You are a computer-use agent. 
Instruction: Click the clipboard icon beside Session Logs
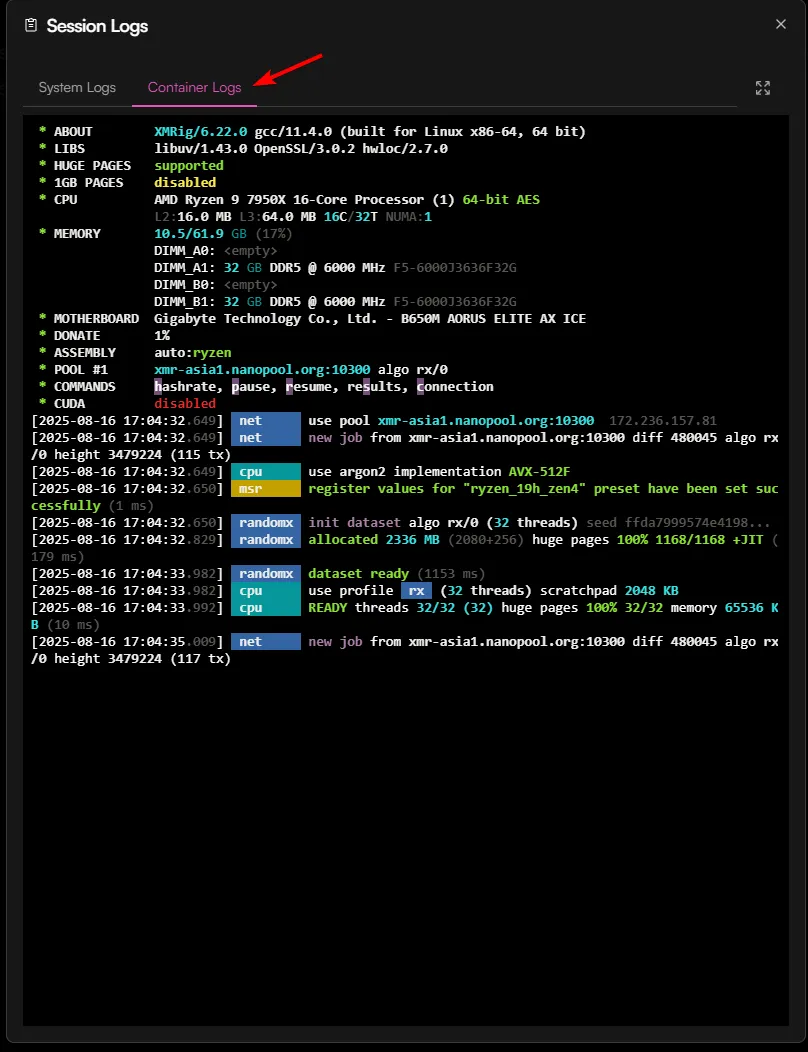point(30,25)
